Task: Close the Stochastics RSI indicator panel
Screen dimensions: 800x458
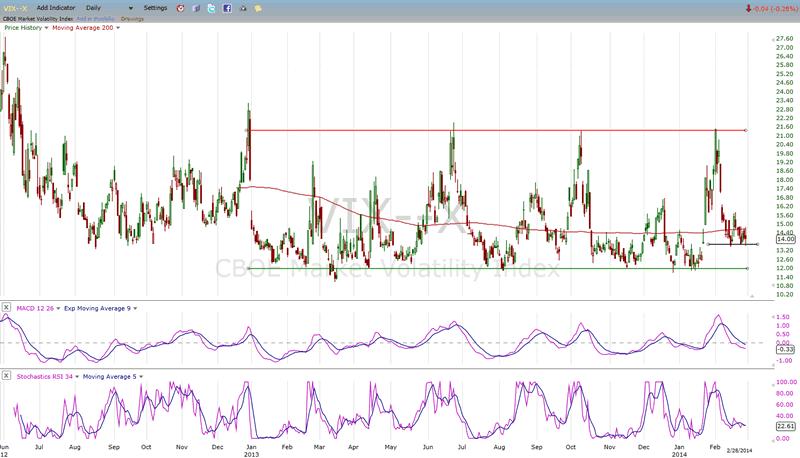Action: [x=7, y=376]
